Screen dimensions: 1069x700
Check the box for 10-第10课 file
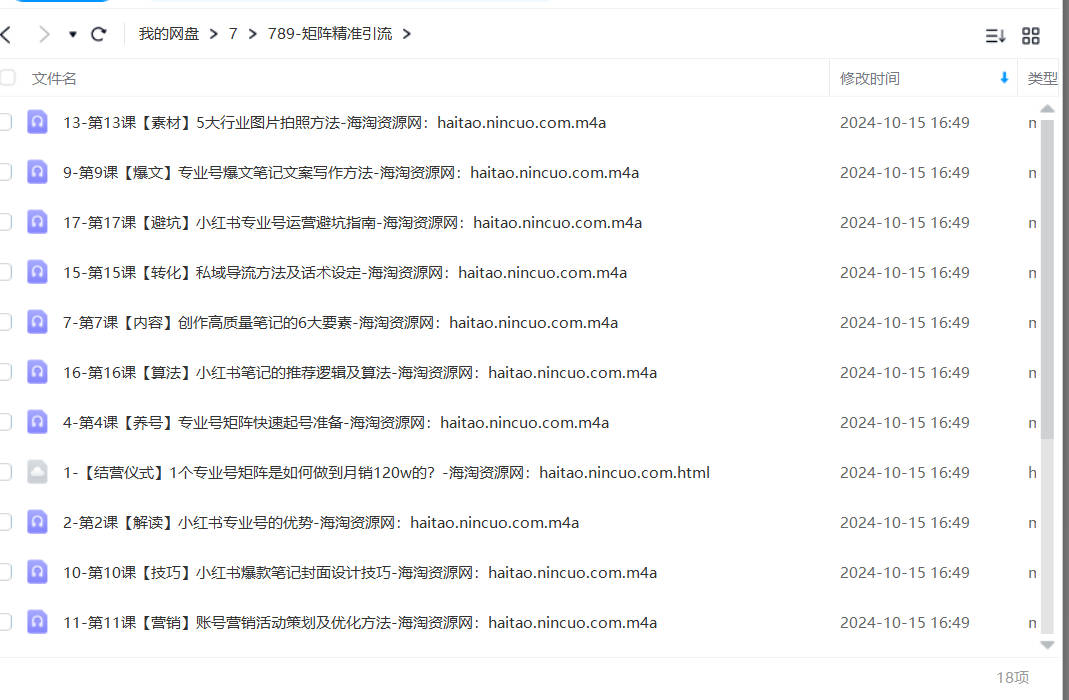(x=5, y=572)
